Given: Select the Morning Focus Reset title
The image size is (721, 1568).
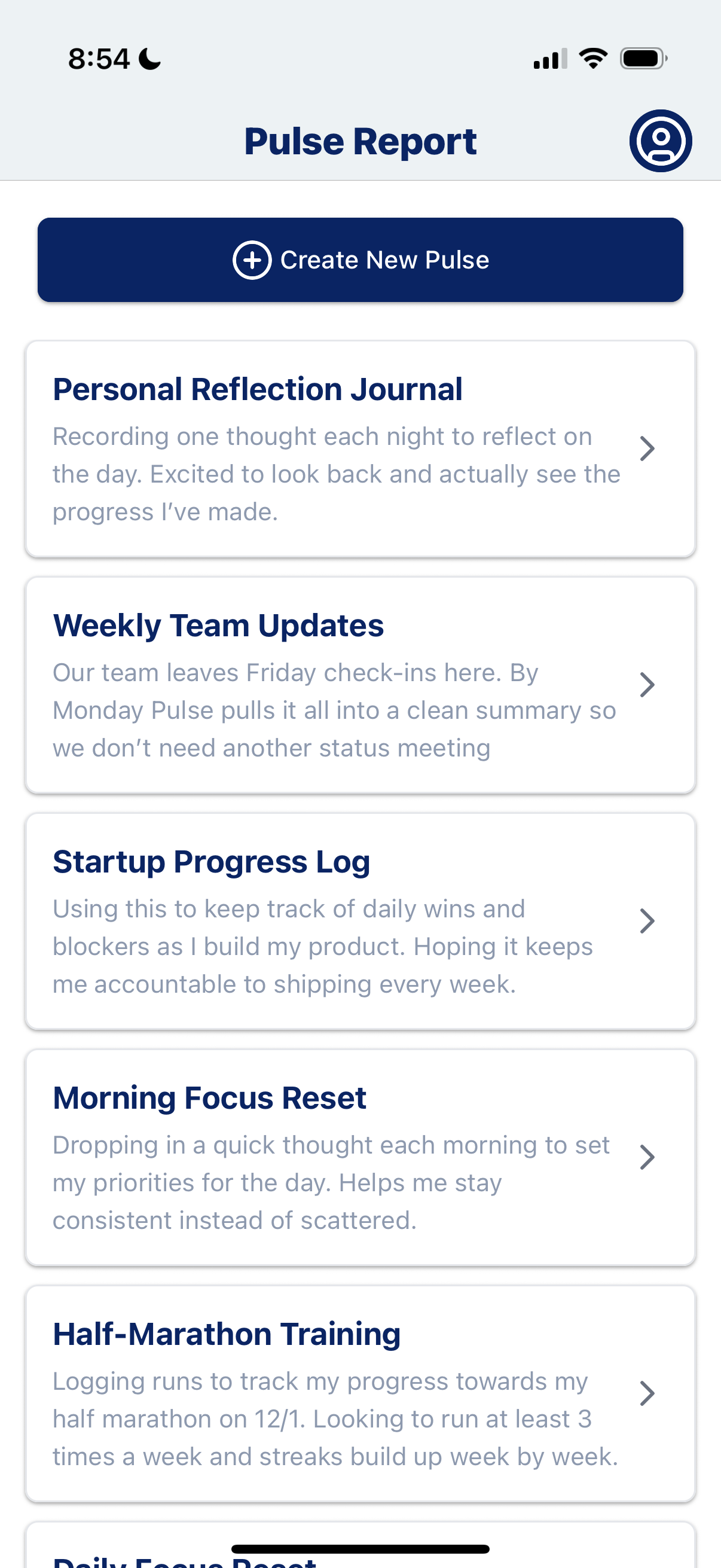Looking at the screenshot, I should click(209, 1098).
